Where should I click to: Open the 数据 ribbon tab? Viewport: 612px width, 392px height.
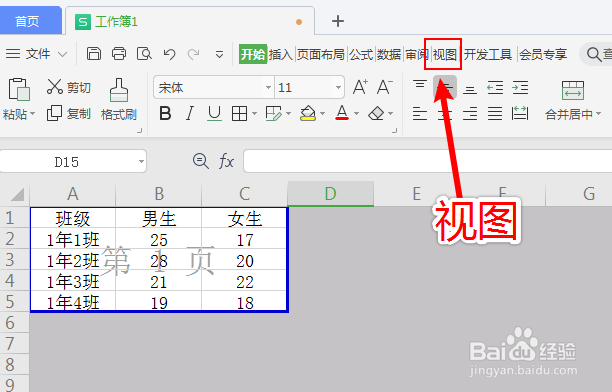click(389, 54)
